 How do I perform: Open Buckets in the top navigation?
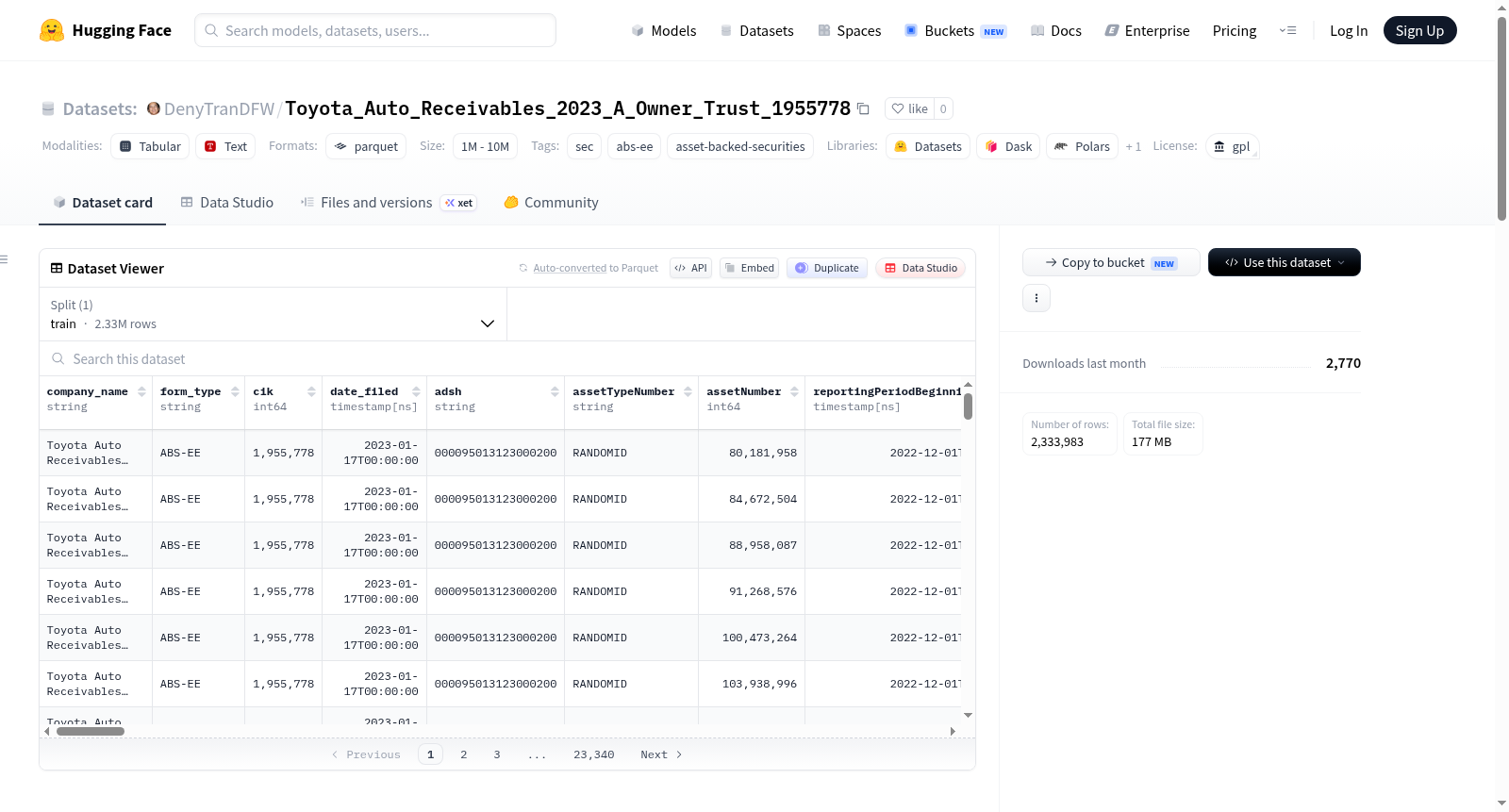coord(955,30)
